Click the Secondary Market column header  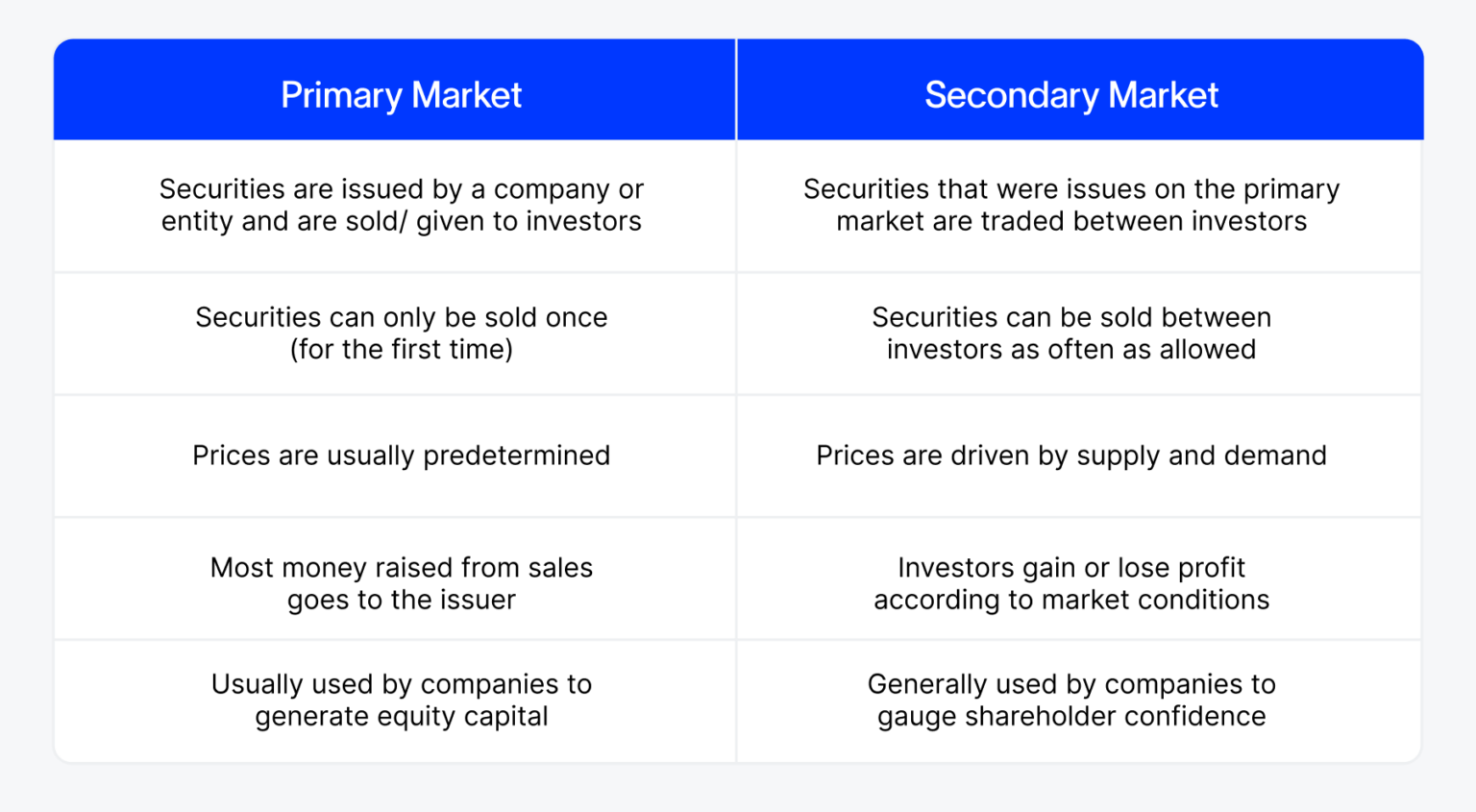[1070, 95]
